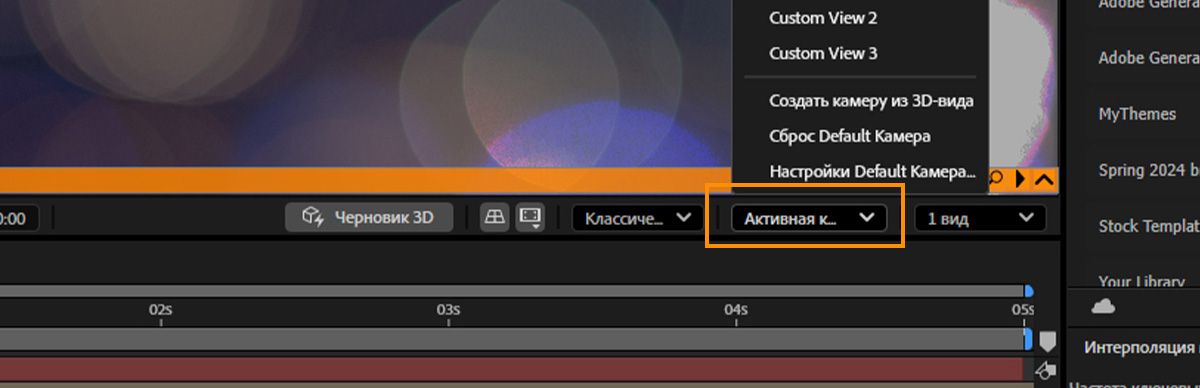Click the composition marker bin icon
Screen dimensions: 1200x388
coord(1047,342)
